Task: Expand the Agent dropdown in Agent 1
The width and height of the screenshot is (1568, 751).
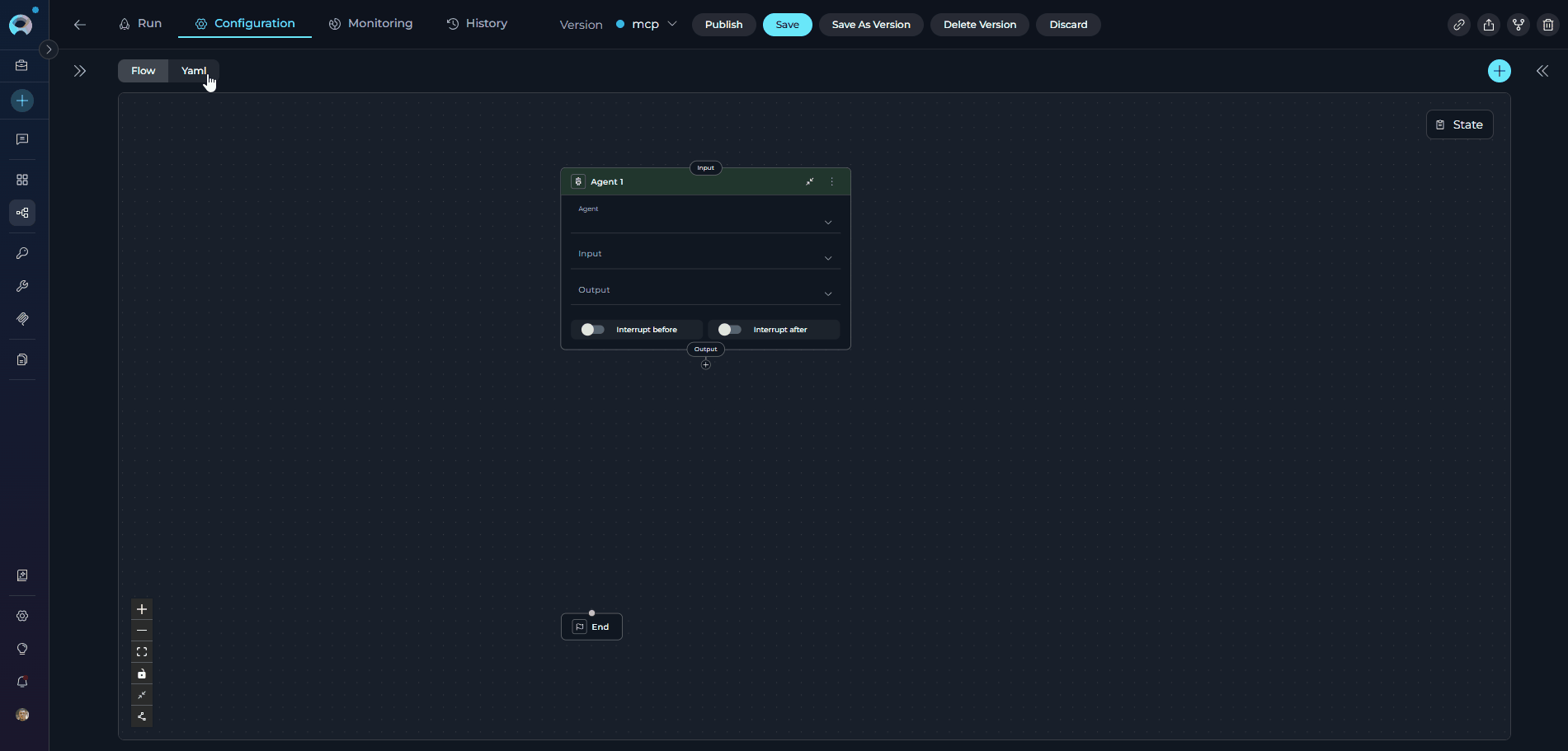Action: point(827,222)
